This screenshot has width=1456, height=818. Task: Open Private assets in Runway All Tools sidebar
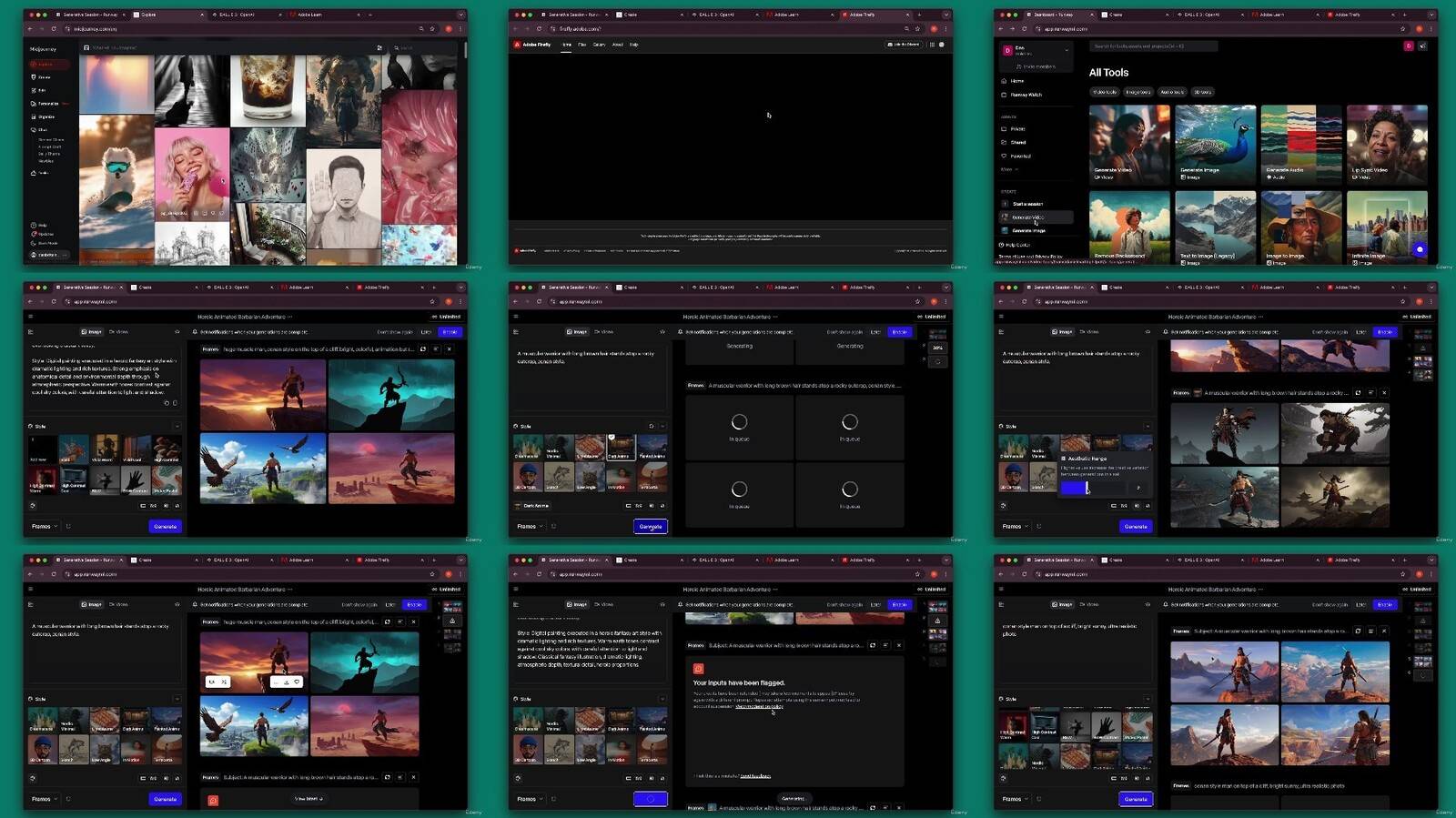1013,129
